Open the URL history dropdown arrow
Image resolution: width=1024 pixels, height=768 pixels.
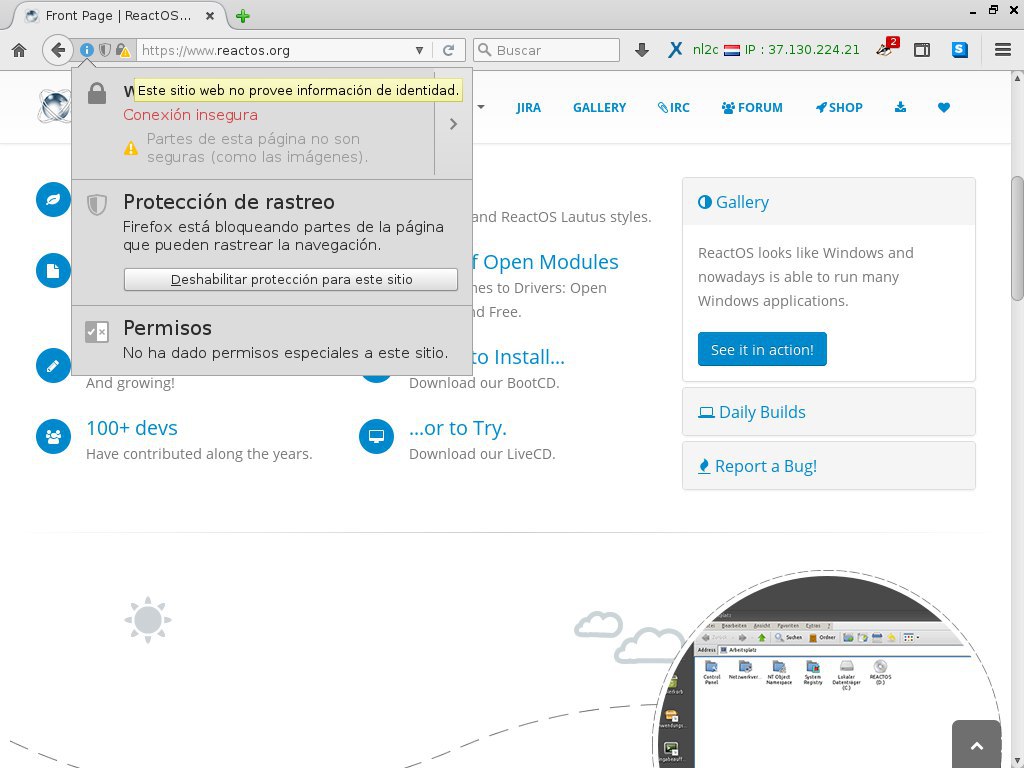coord(419,50)
